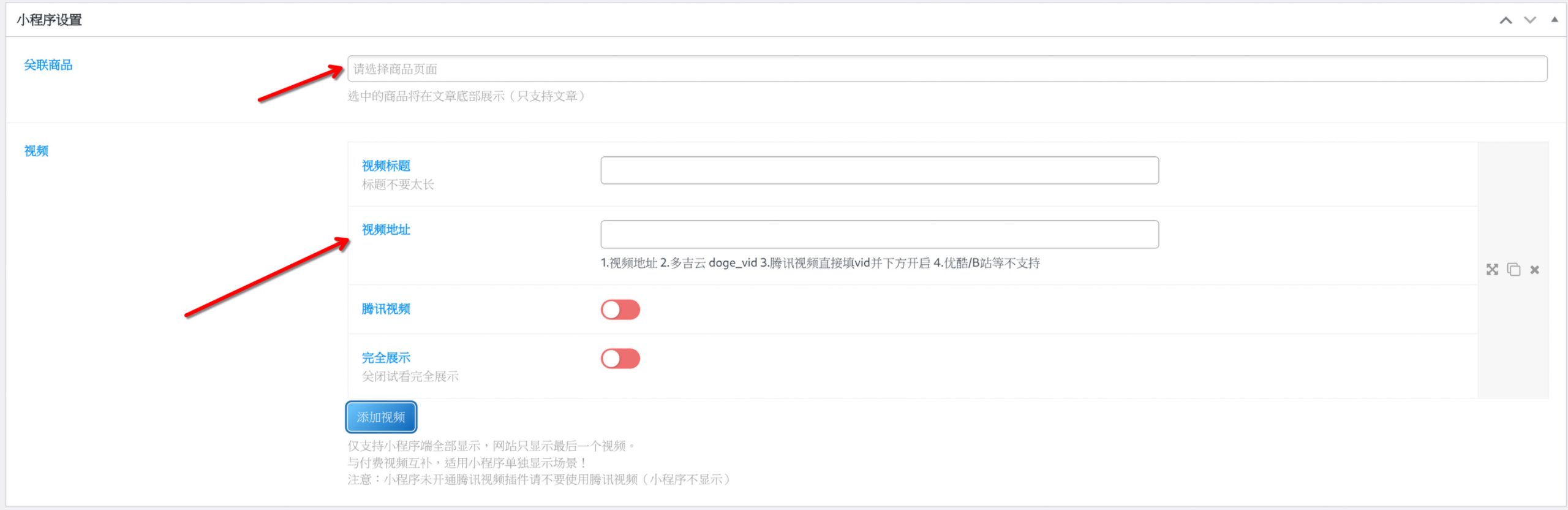Screen dimensions: 1568x510
Task: Click the 视频地址 field label
Action: coord(386,229)
